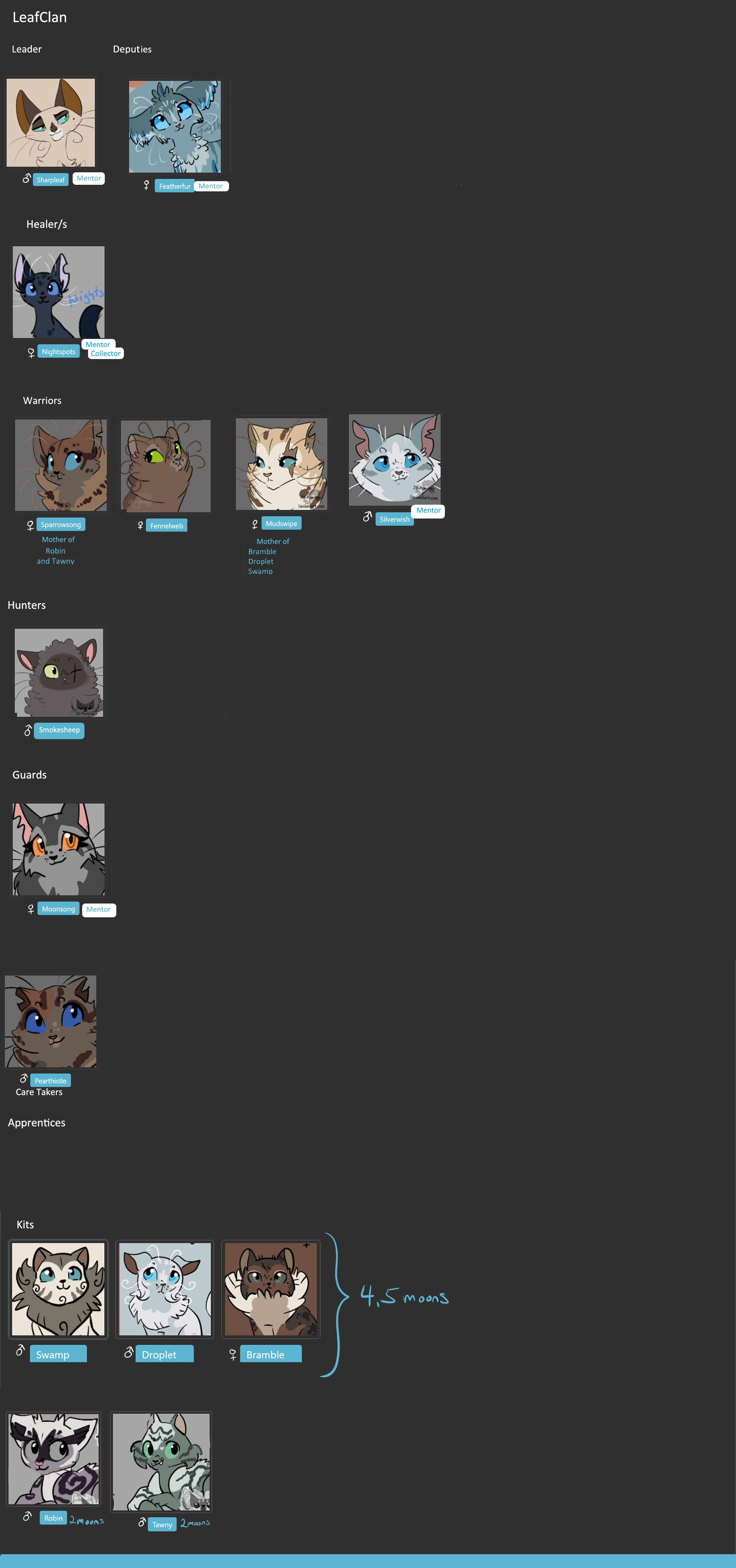Click the Swamp kit portrait
The height and width of the screenshot is (1568, 736).
[x=58, y=1289]
